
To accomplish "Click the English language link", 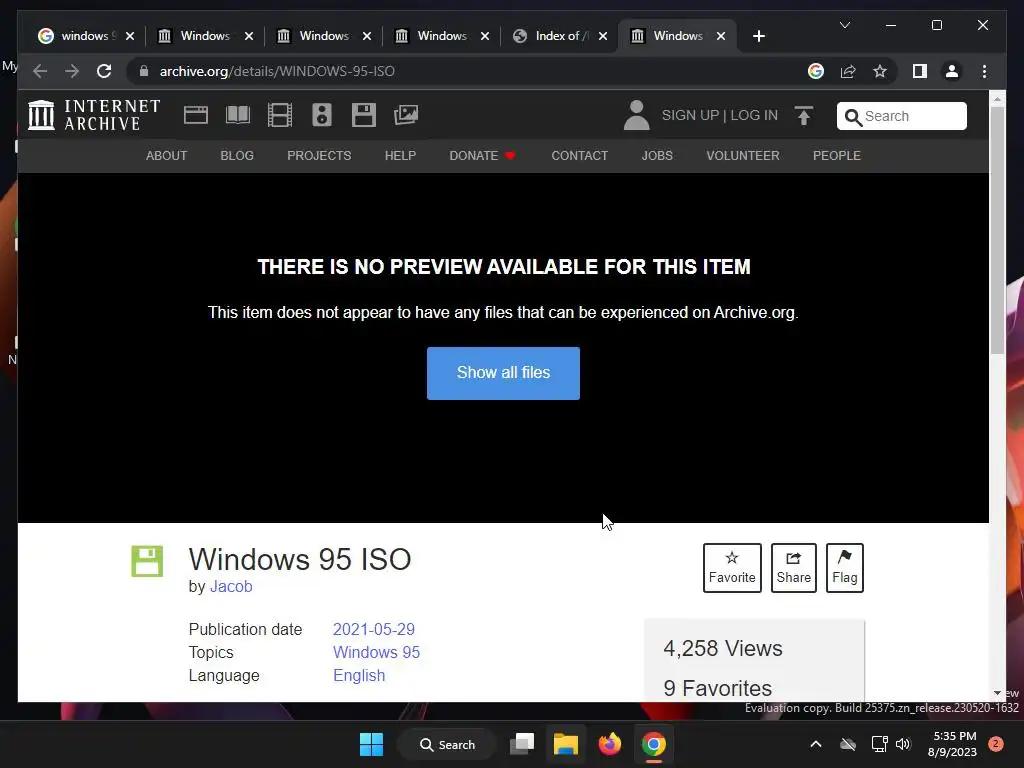I will [x=359, y=675].
